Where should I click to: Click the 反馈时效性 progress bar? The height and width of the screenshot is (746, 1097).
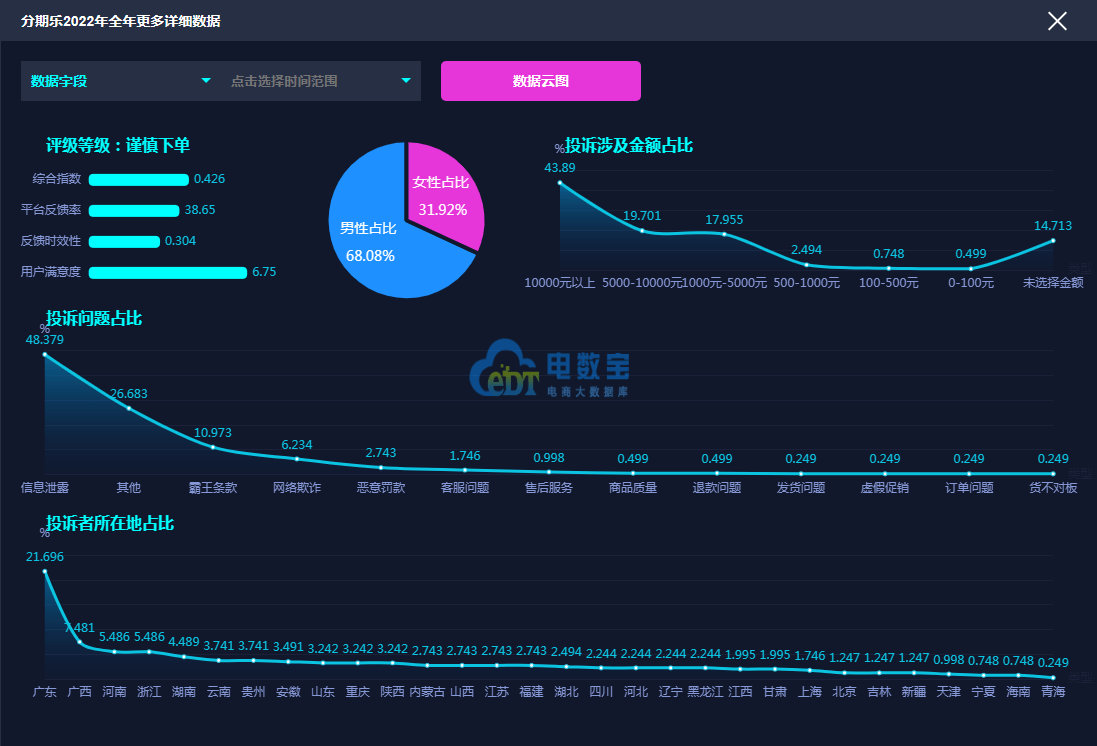coord(124,241)
